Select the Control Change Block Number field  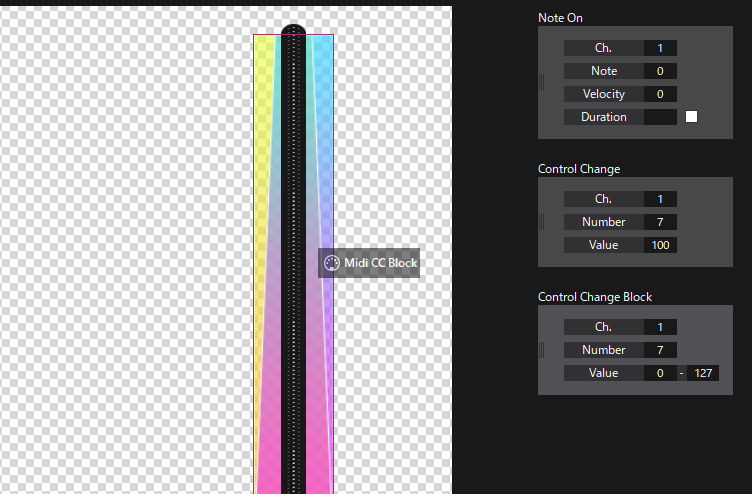click(660, 350)
